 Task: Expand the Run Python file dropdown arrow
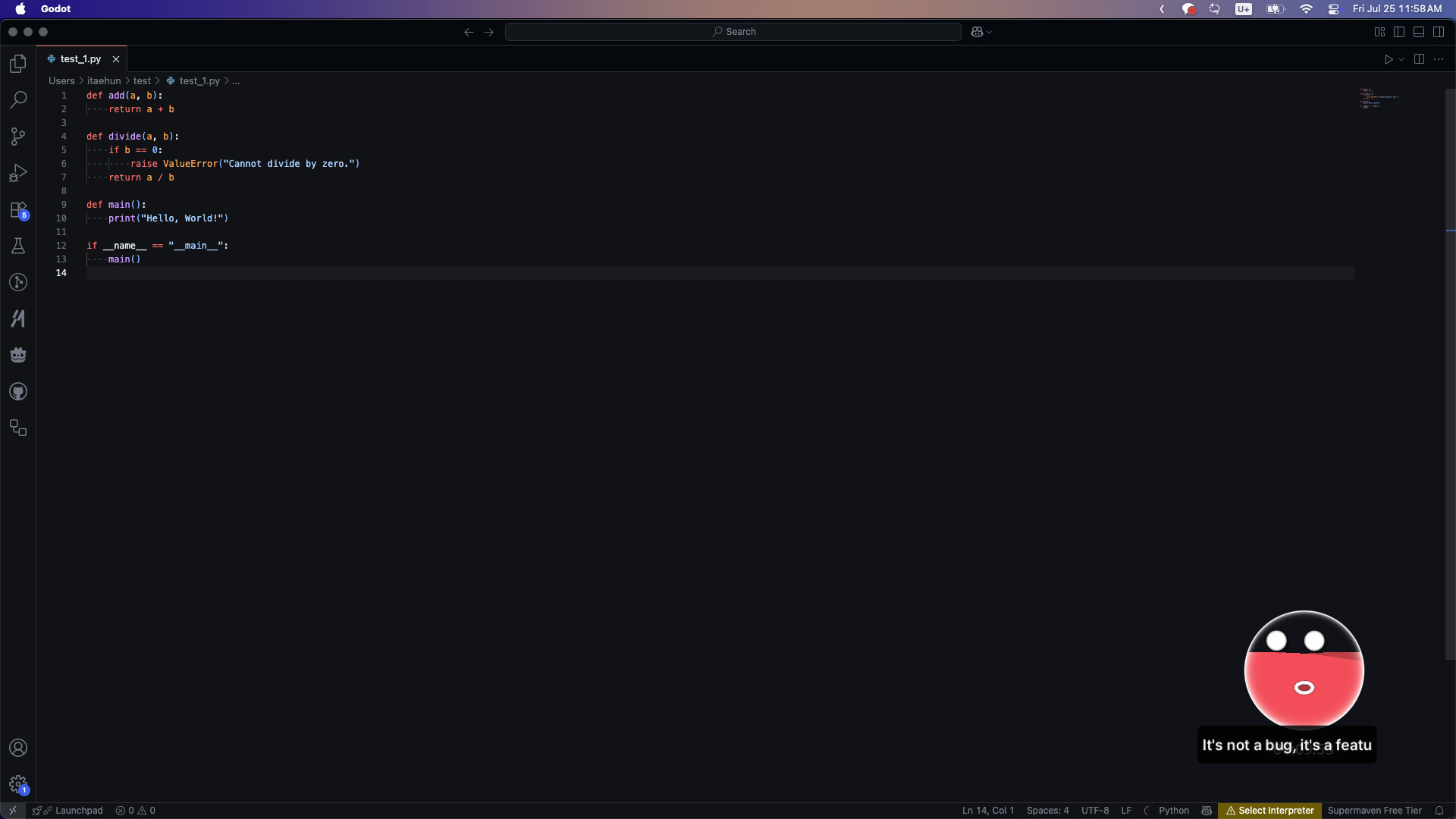pyautogui.click(x=1401, y=59)
